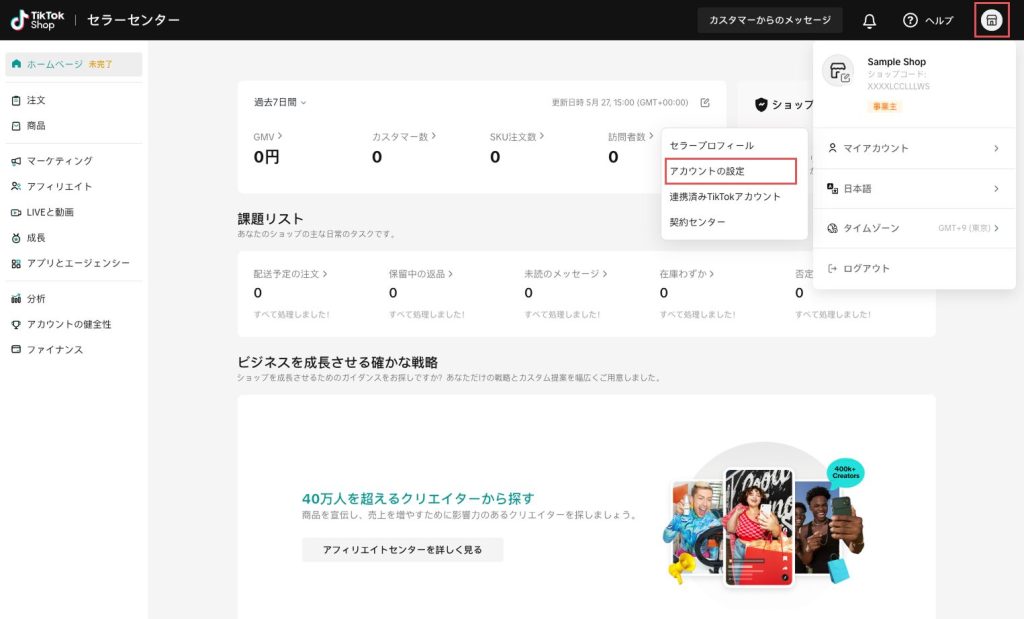Viewport: 1024px width, 619px height.
Task: Click the 分析 chart icon
Action: 16,299
